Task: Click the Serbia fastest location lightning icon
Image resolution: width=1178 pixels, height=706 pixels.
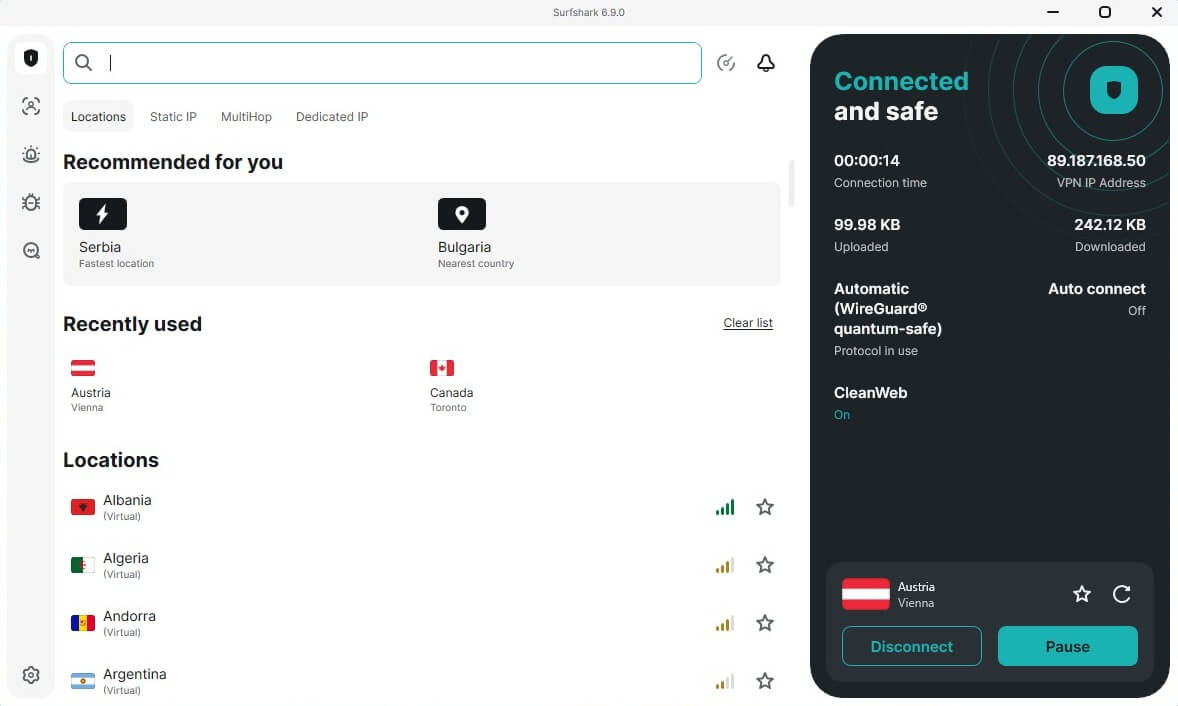Action: click(x=103, y=214)
